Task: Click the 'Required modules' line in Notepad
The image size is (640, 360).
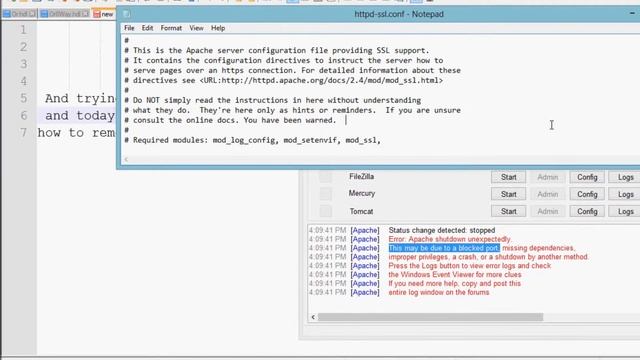Action: pos(252,140)
